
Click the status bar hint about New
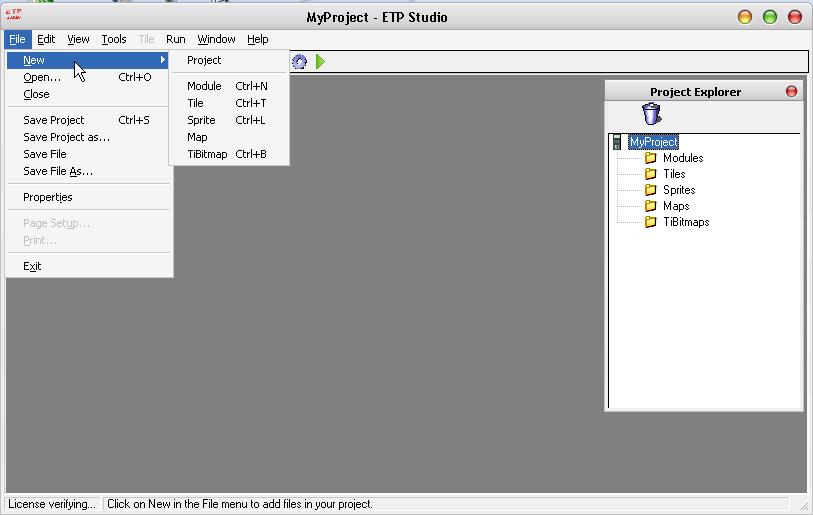click(x=240, y=504)
